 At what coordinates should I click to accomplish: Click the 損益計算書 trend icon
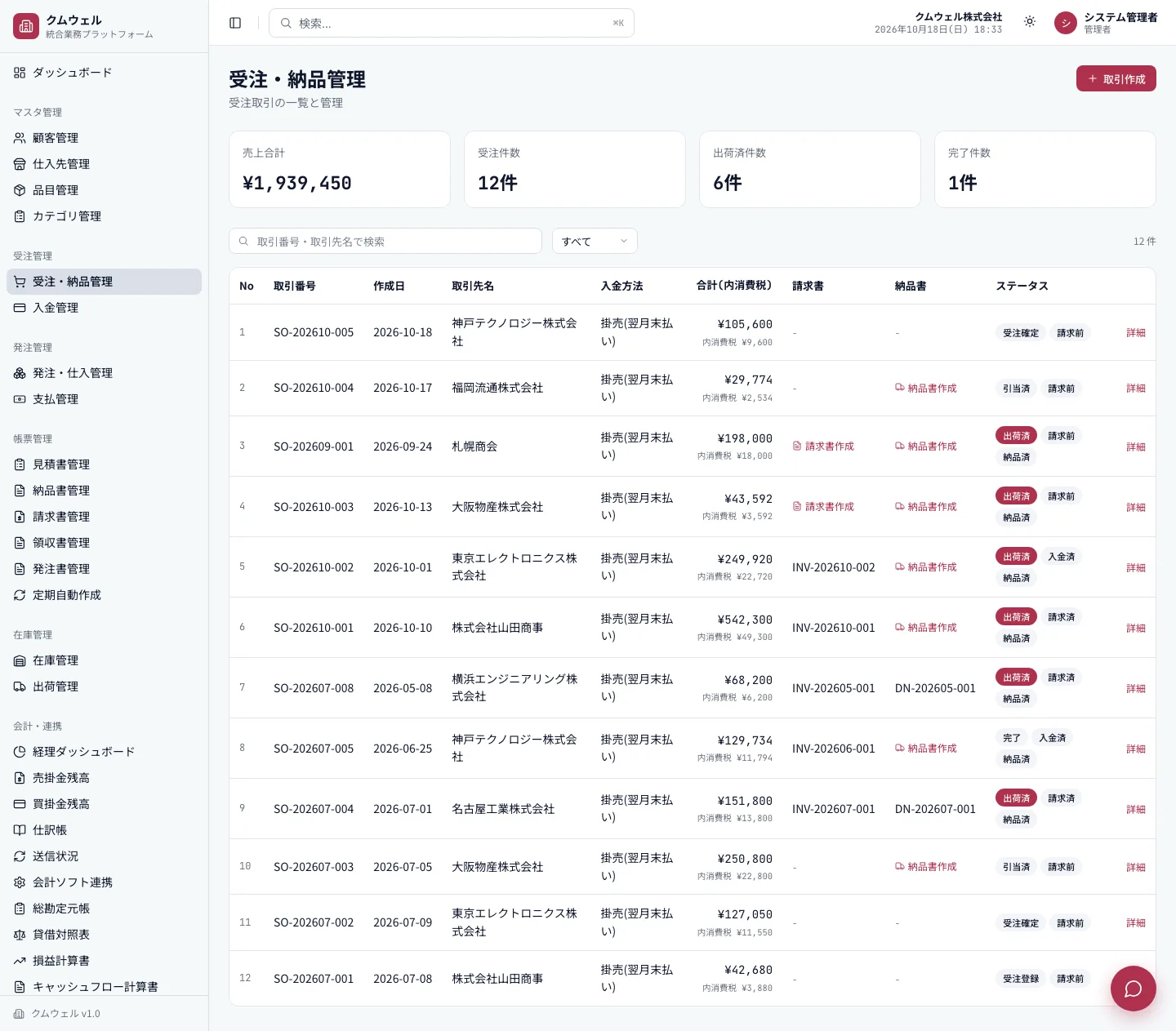[x=20, y=961]
